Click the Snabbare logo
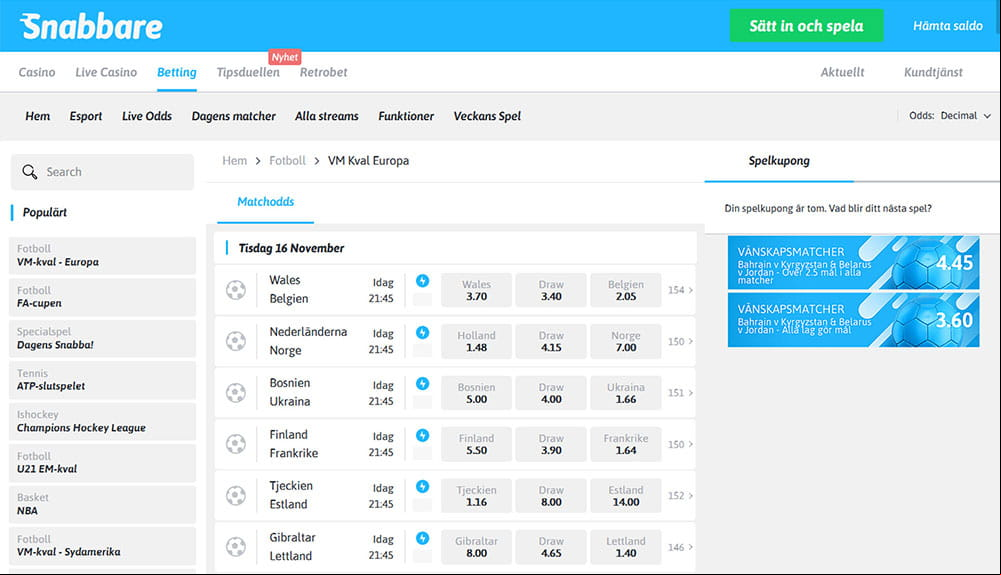 [91, 26]
